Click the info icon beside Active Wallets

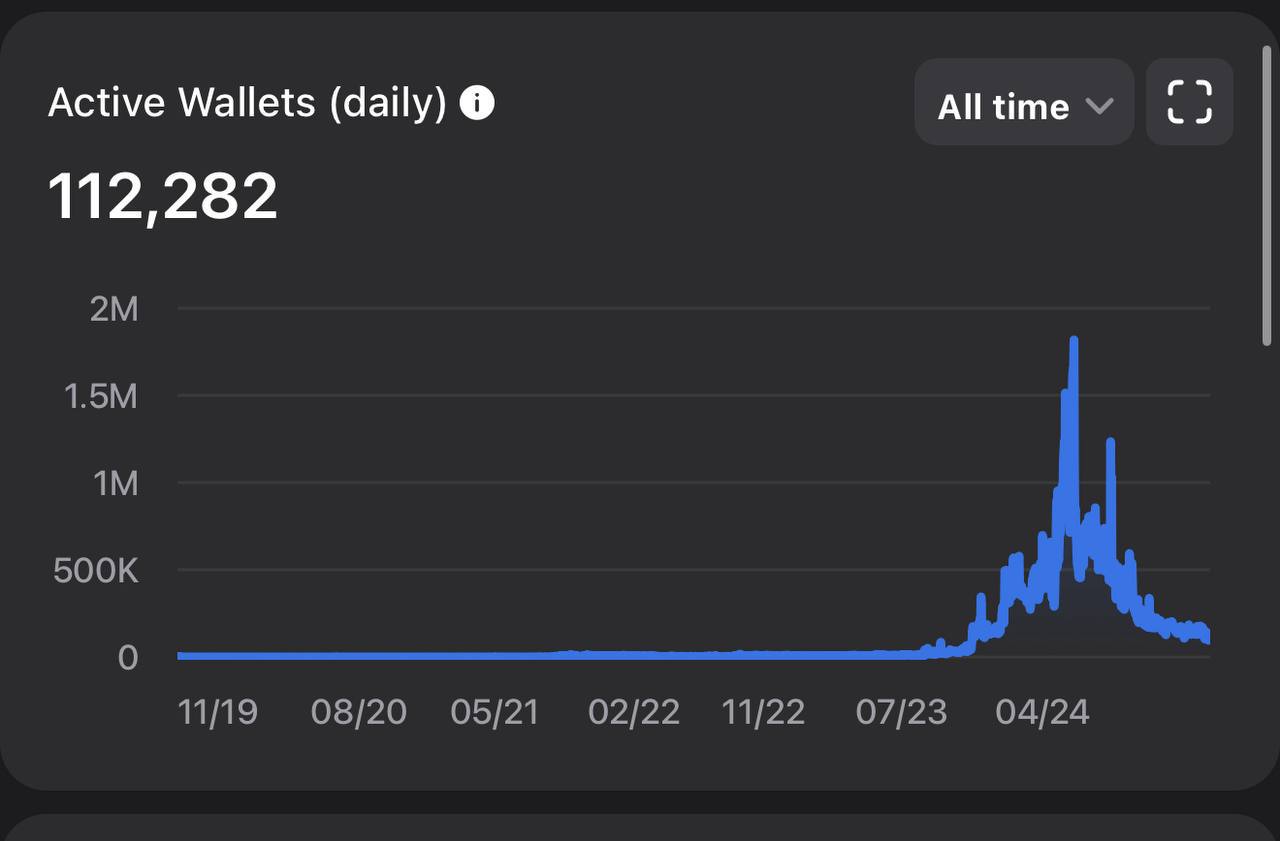point(477,103)
